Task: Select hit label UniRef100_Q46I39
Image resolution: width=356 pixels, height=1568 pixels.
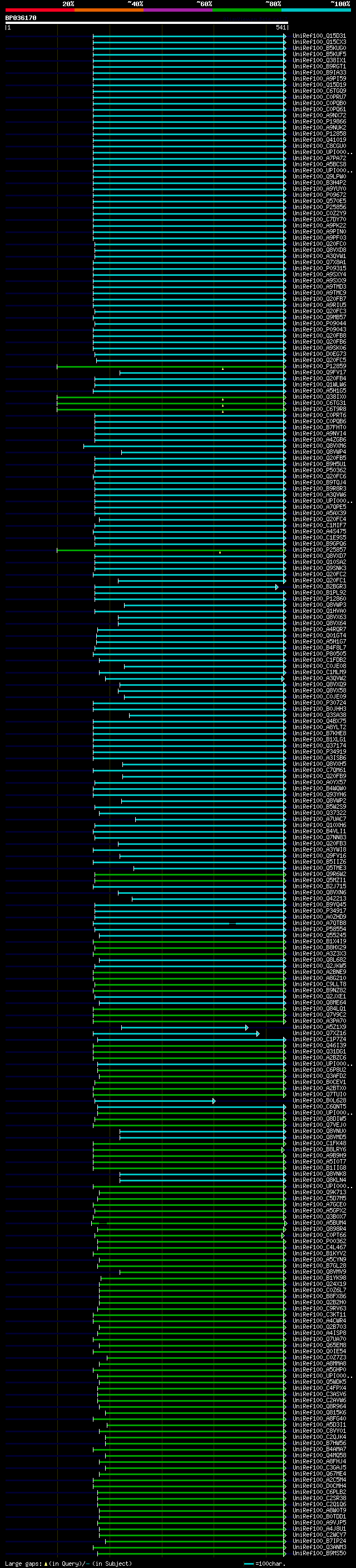Action: [x=319, y=1046]
